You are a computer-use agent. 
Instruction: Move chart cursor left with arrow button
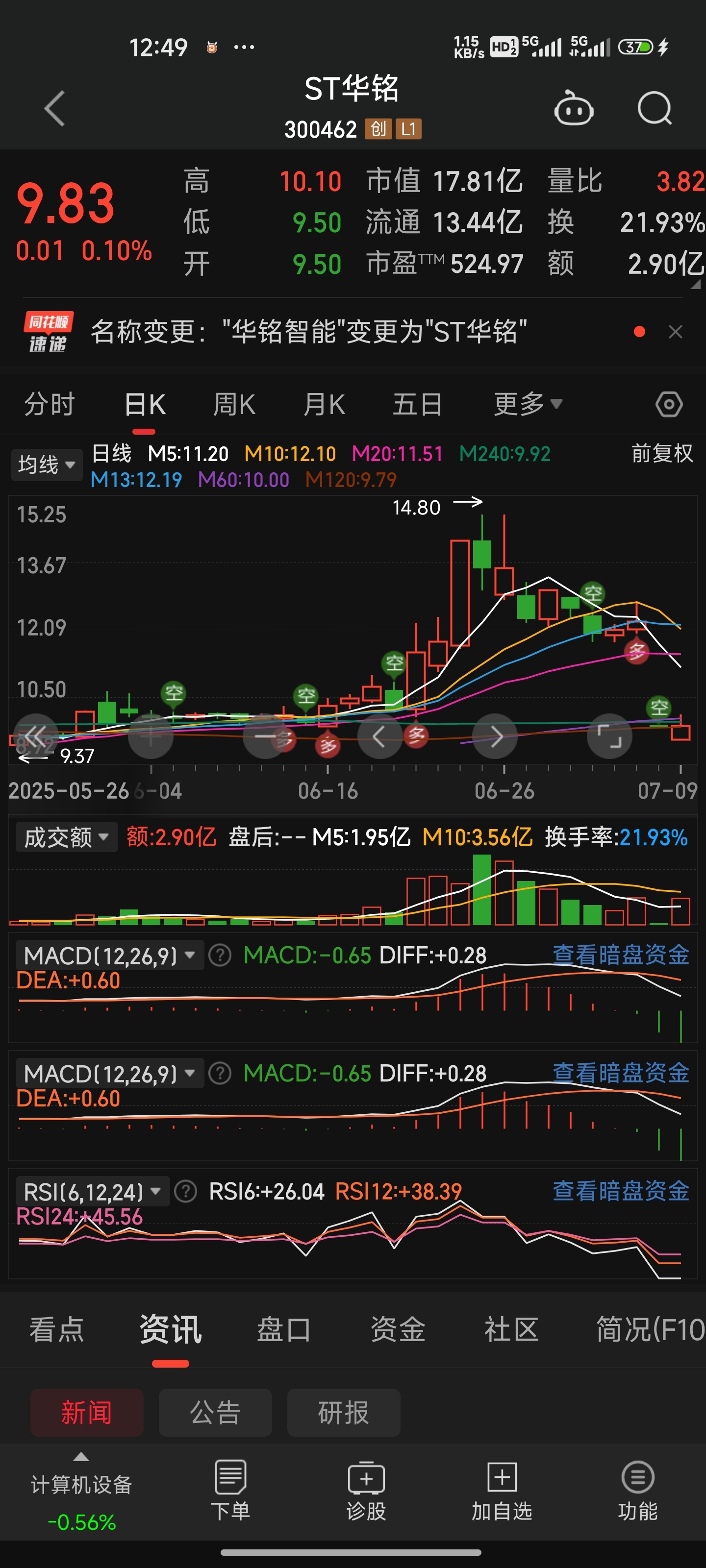(379, 736)
